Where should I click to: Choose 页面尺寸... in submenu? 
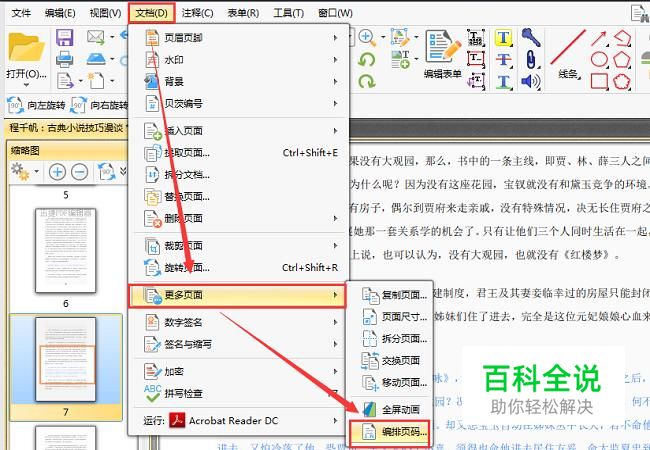(x=390, y=317)
